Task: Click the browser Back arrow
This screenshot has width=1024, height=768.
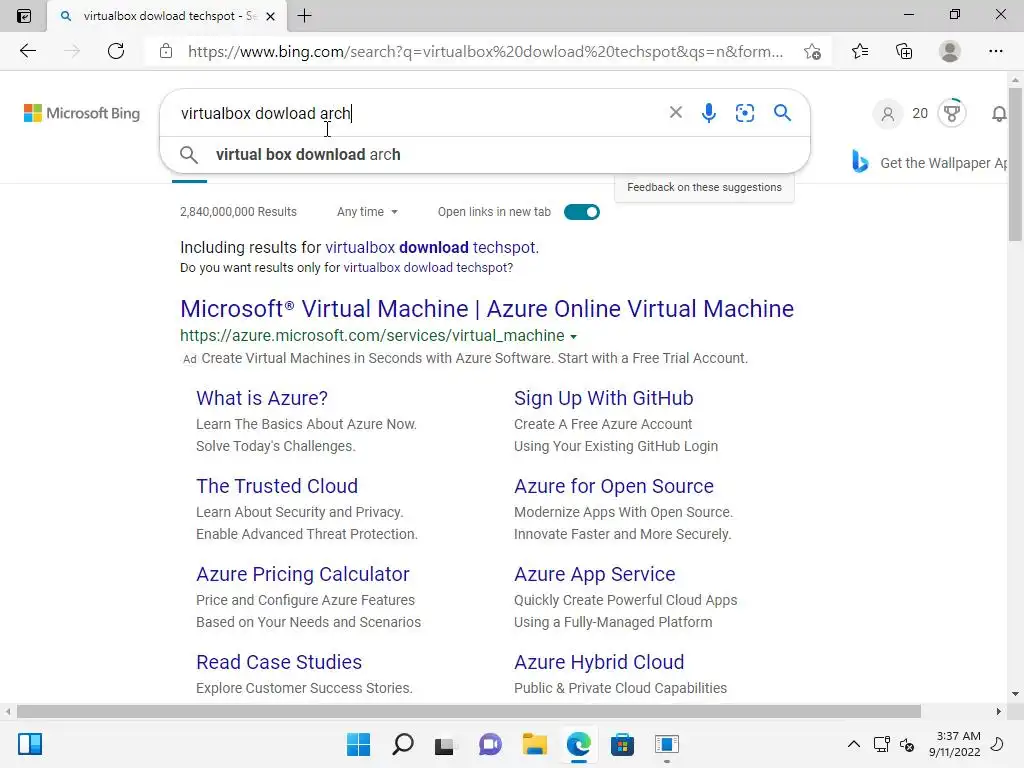Action: pyautogui.click(x=27, y=51)
